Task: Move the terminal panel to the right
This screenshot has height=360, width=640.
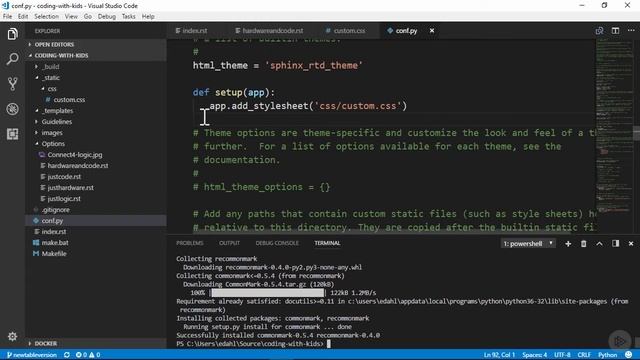Action: (x=616, y=244)
